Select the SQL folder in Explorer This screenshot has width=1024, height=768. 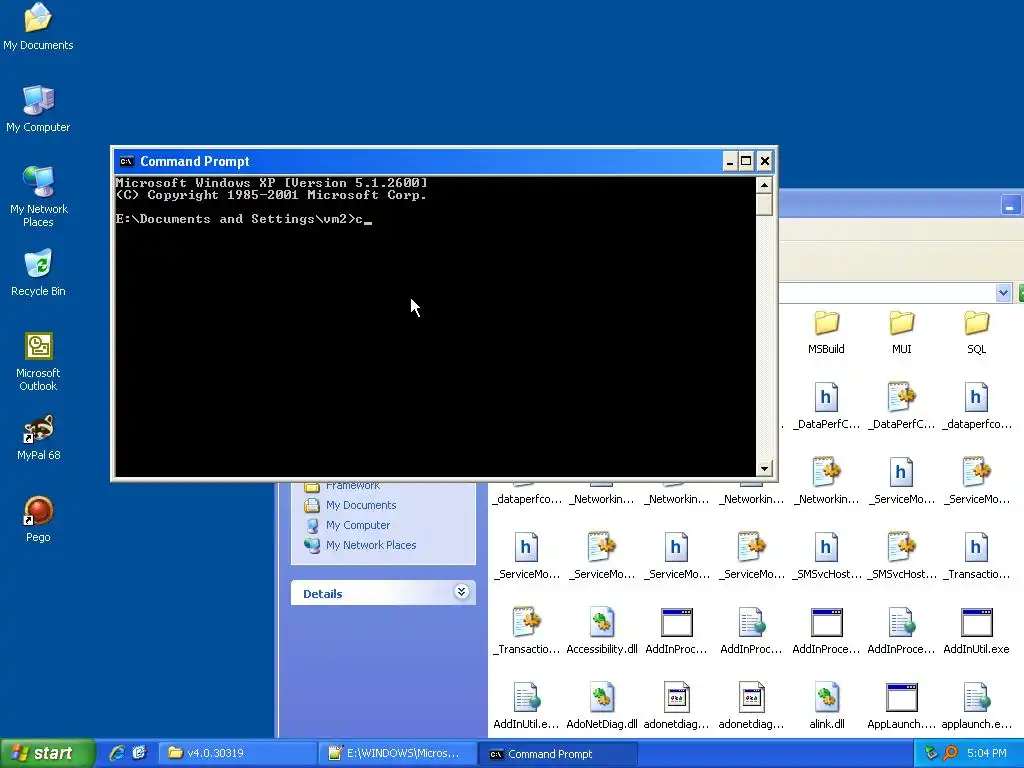click(976, 332)
